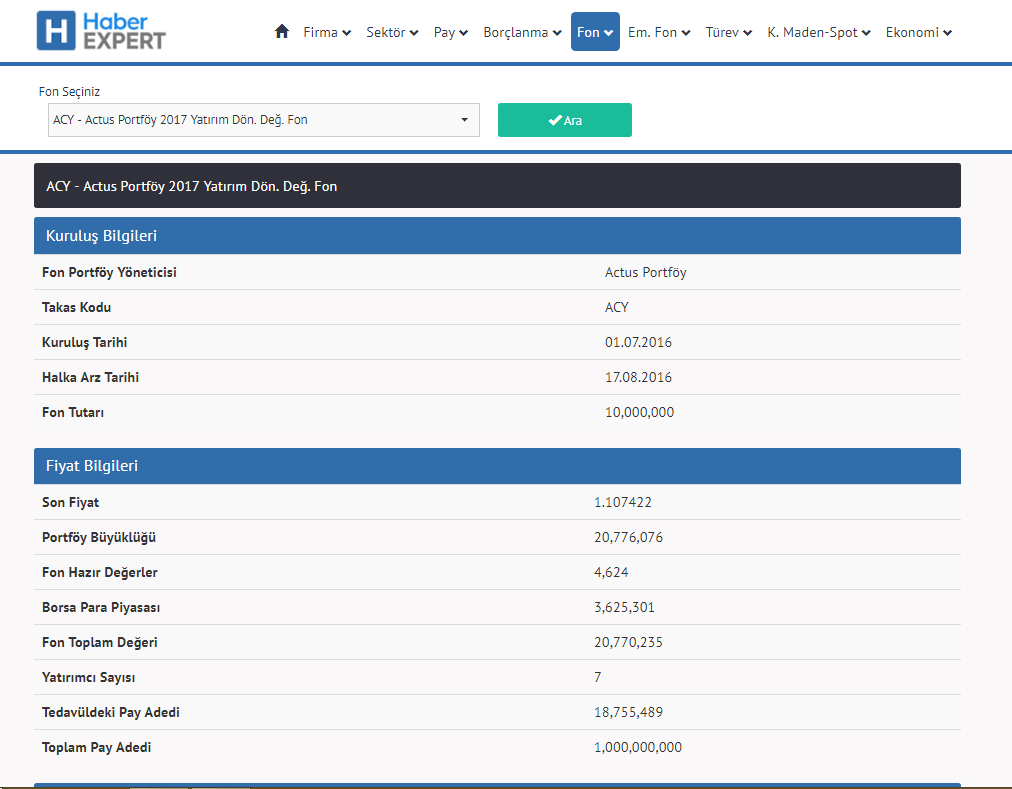Viewport: 1012px width, 789px height.
Task: Select the Tedavüldeki Pay Adedi value 18,755,489
Action: point(629,712)
